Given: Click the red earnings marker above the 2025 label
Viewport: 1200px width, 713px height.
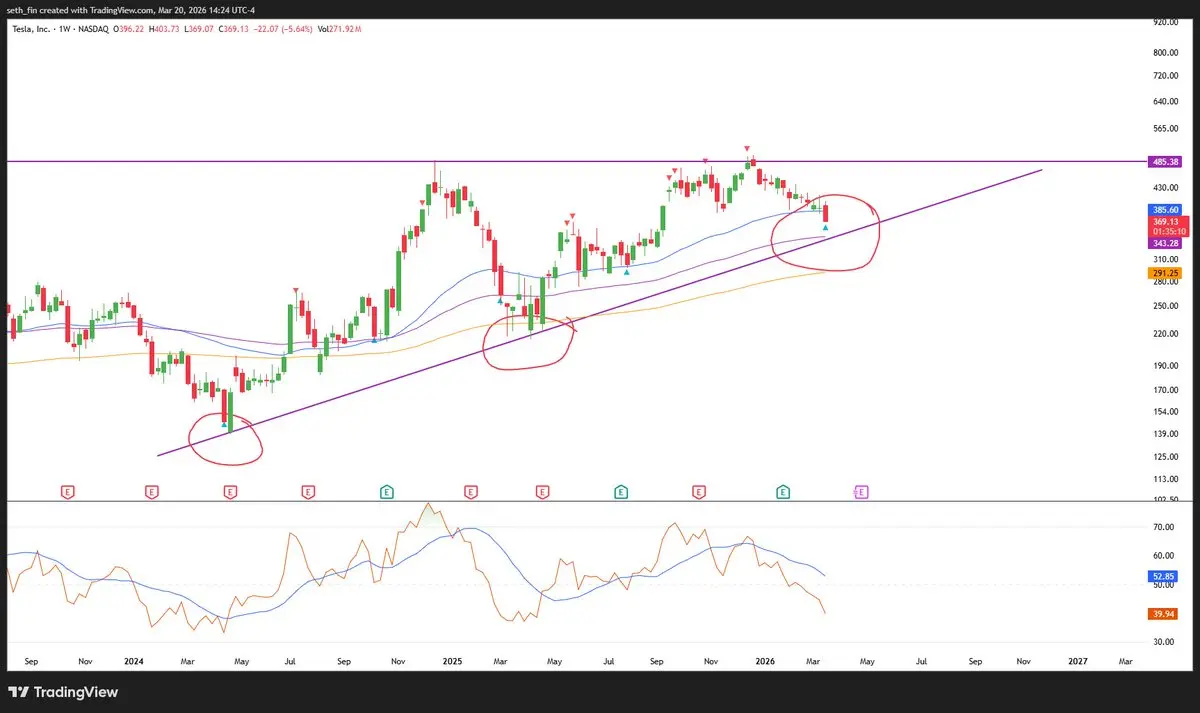Looking at the screenshot, I should 471,492.
